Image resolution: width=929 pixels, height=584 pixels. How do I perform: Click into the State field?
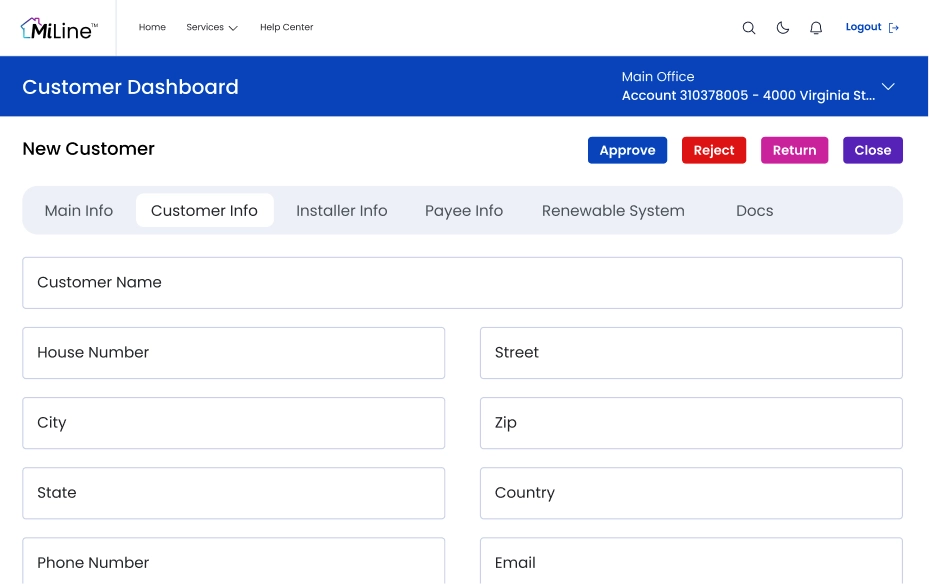[x=233, y=493]
